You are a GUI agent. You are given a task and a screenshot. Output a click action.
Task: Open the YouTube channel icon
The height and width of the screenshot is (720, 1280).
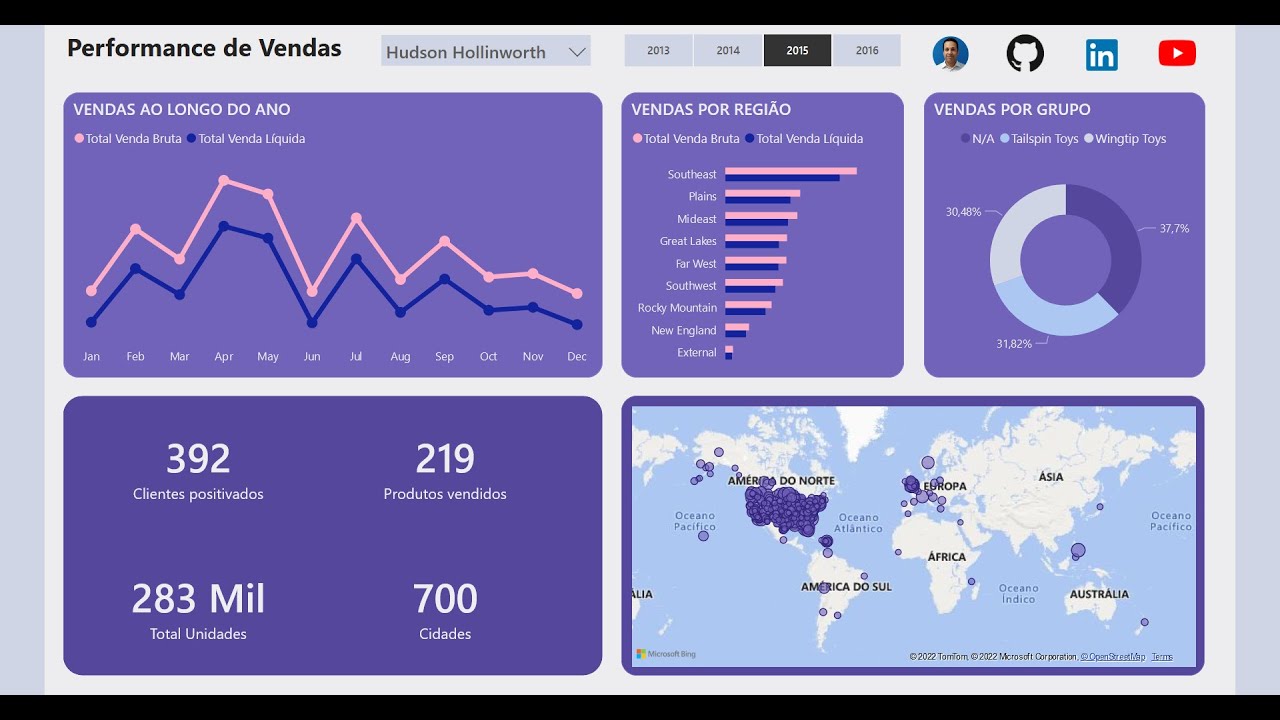tap(1177, 54)
